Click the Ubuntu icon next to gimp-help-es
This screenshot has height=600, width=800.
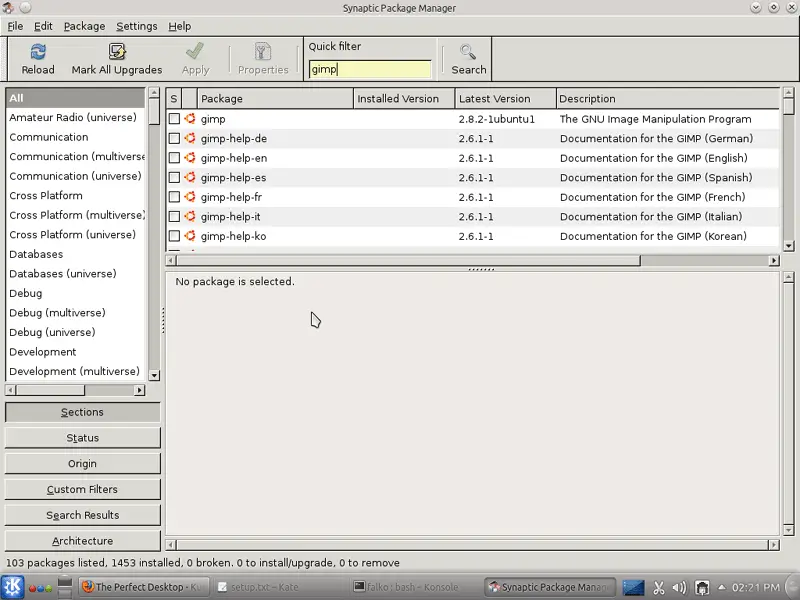point(190,178)
